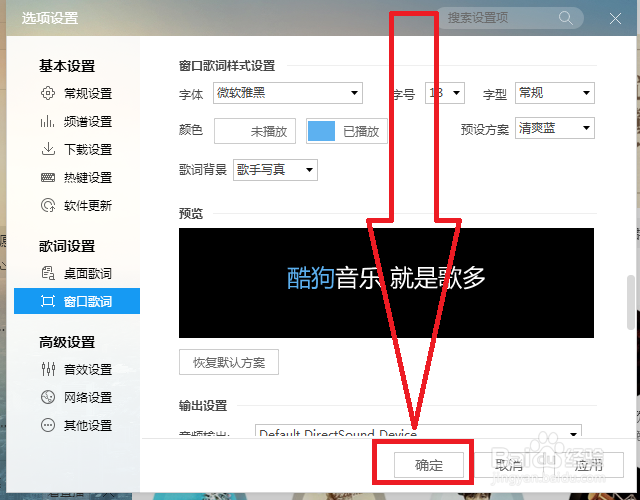Viewport: 640px width, 500px height.
Task: Click the spectrum settings bars icon
Action: click(48, 121)
